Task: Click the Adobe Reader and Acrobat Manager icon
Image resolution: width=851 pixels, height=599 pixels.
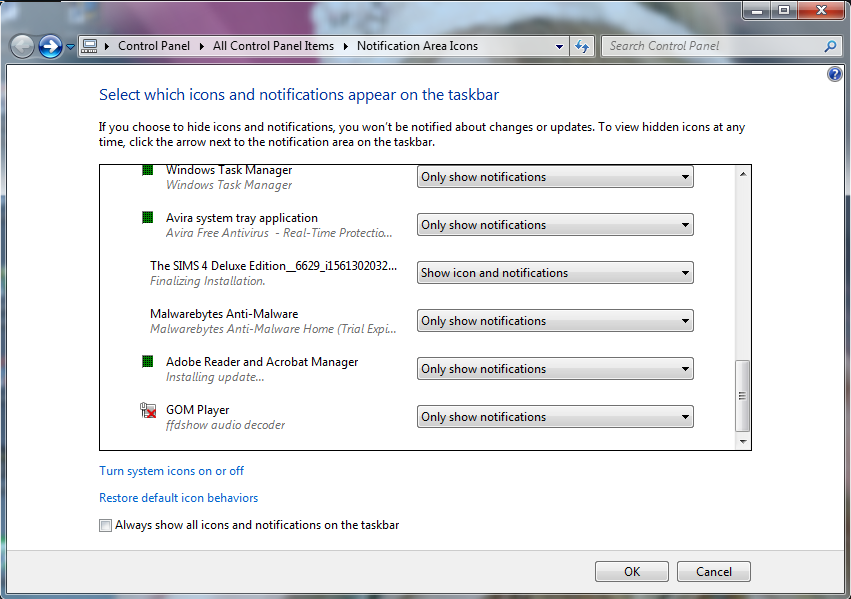Action: (148, 361)
